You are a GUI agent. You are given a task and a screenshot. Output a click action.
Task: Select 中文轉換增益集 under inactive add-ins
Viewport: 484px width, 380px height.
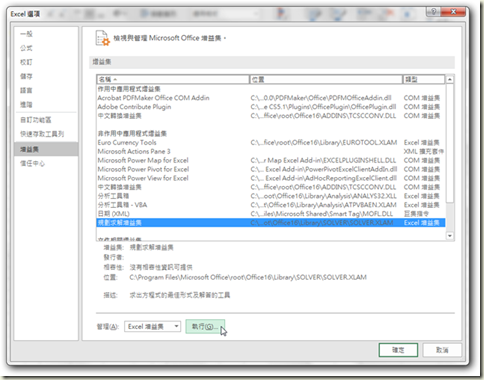[271, 187]
